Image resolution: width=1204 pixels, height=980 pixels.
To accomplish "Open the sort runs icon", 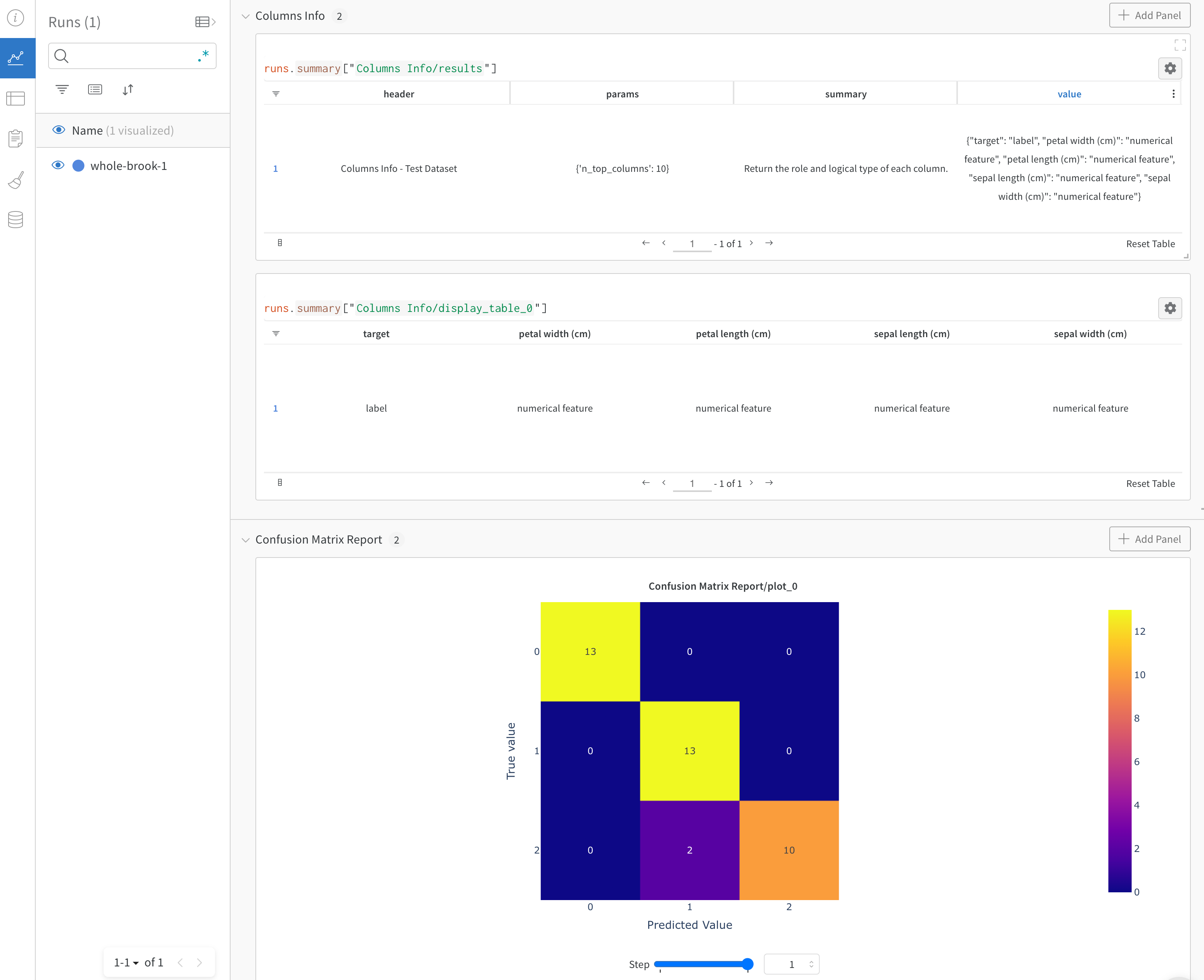I will click(128, 89).
